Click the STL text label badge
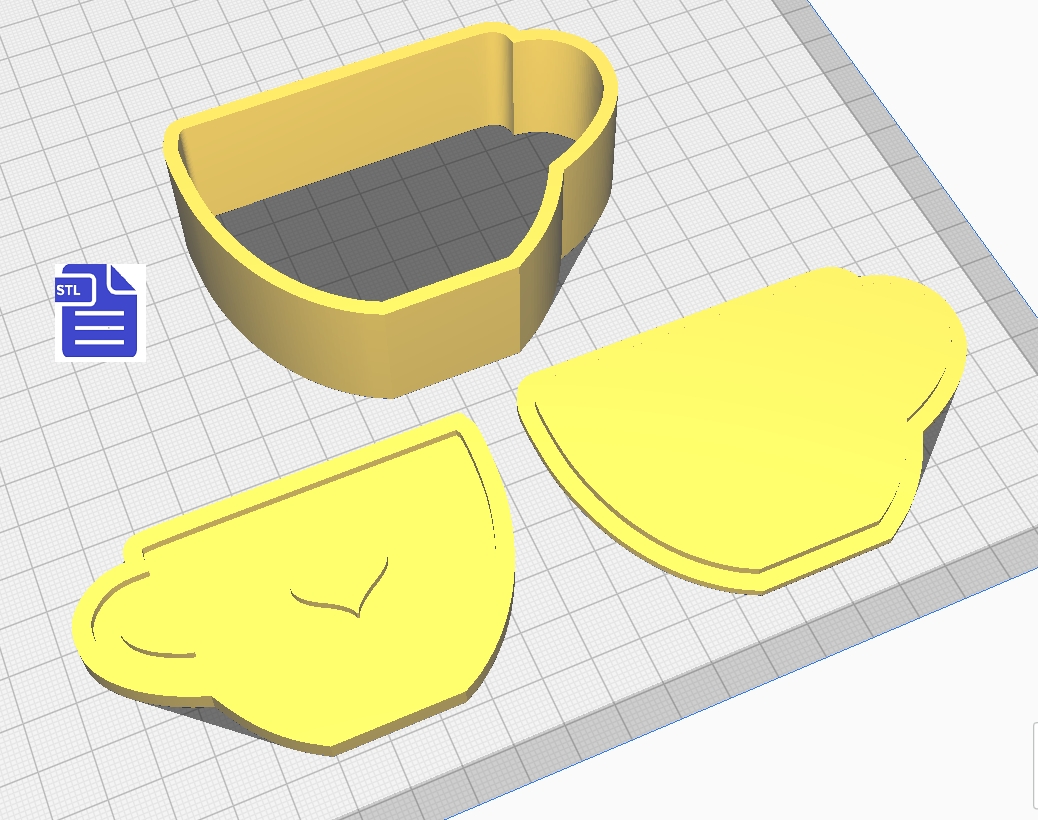This screenshot has width=1038, height=820. 69,291
